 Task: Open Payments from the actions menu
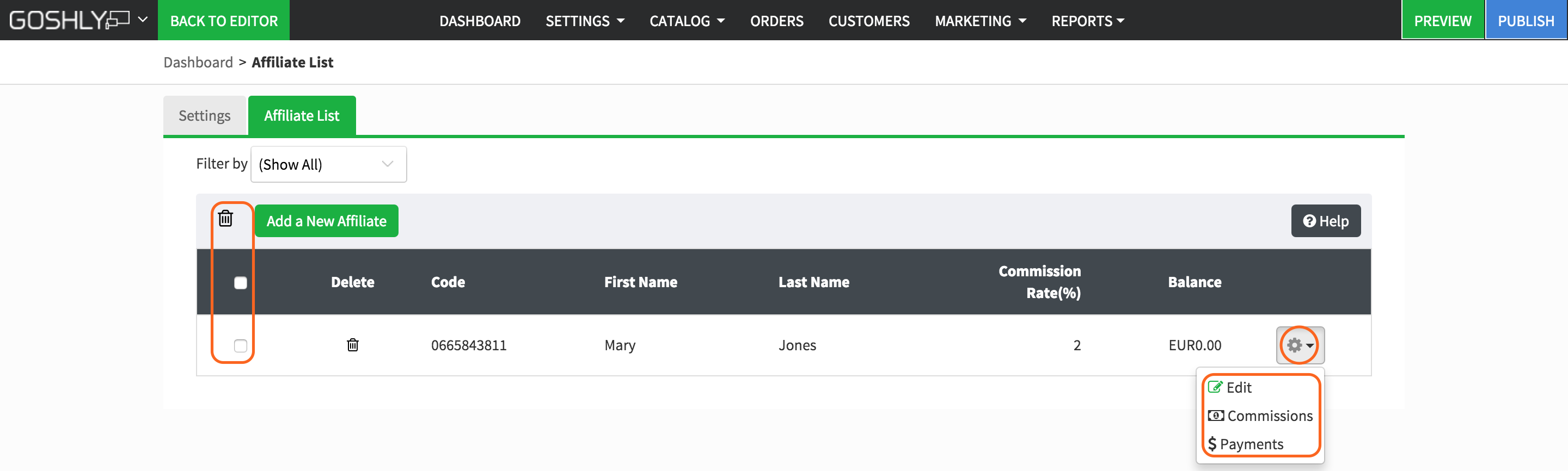[x=1251, y=444]
